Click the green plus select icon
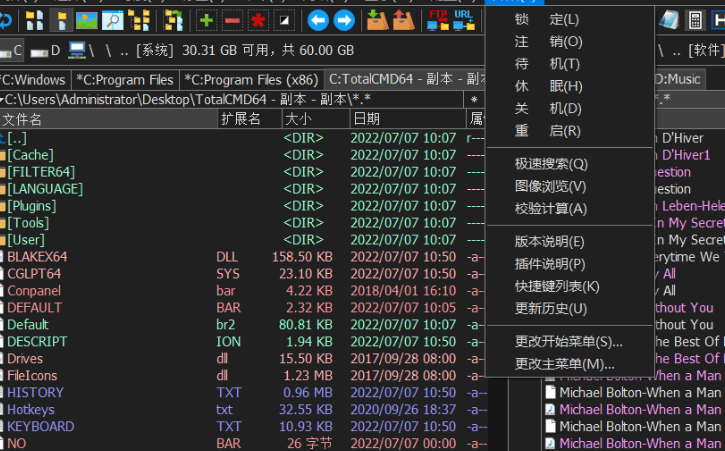This screenshot has height=451, width=725. 207,20
